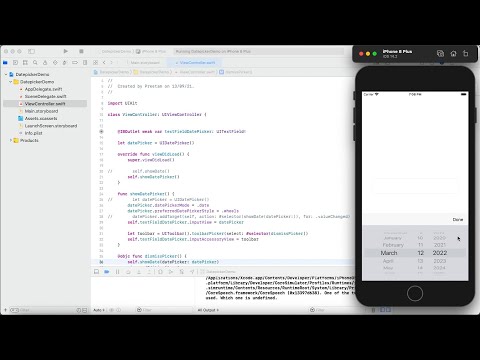This screenshot has width=480, height=360.
Task: Click line 36 in the editor gutter
Action: [x=101, y=262]
